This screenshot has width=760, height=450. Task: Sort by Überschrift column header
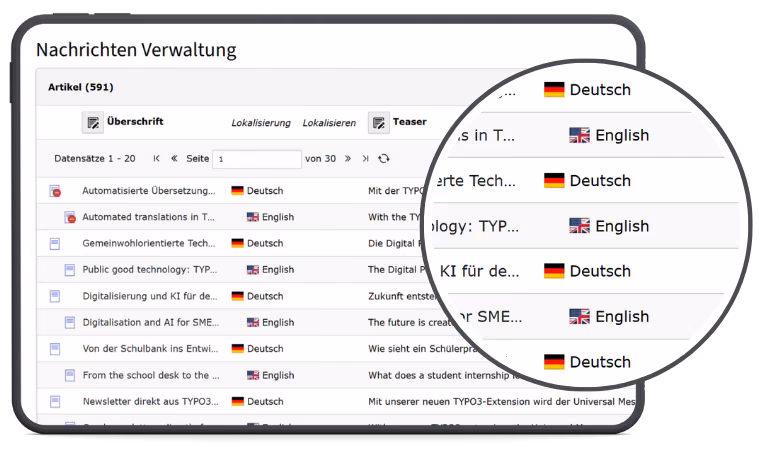click(x=135, y=121)
